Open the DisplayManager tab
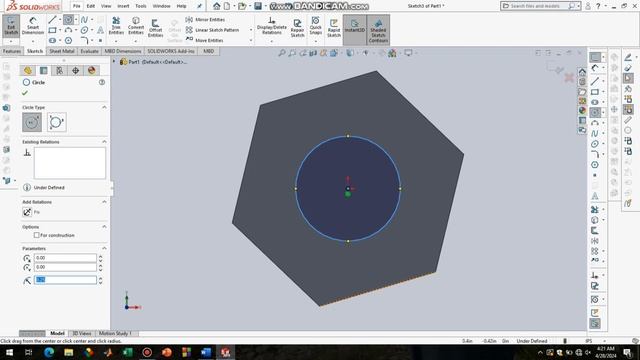Viewport: 640px width, 360px height. [91, 70]
